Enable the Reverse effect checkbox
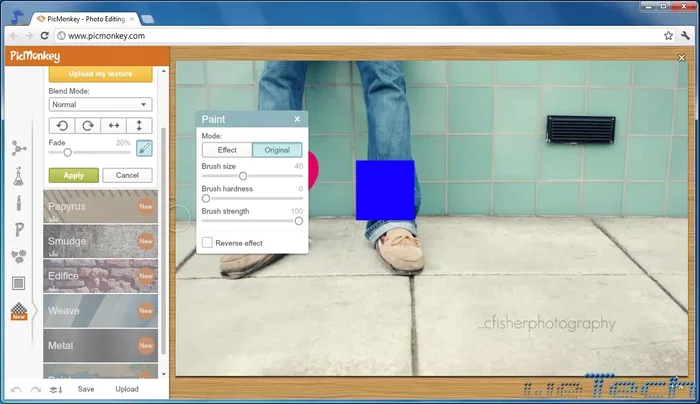700x404 pixels. point(207,242)
